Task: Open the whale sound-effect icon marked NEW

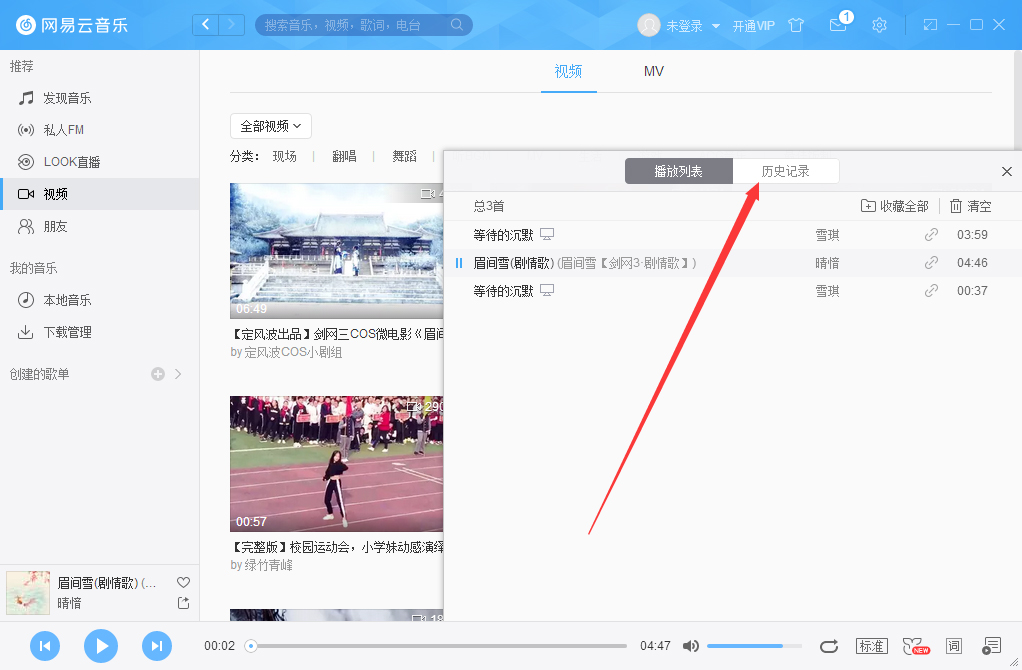Action: (x=913, y=646)
